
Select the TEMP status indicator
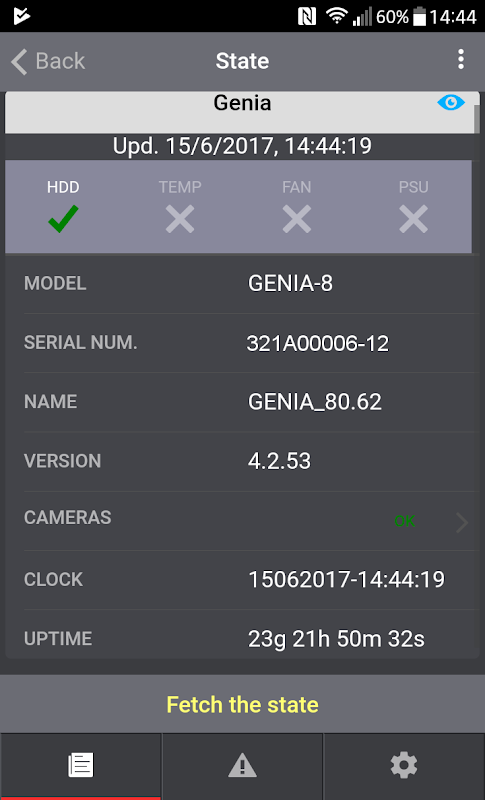tap(180, 207)
